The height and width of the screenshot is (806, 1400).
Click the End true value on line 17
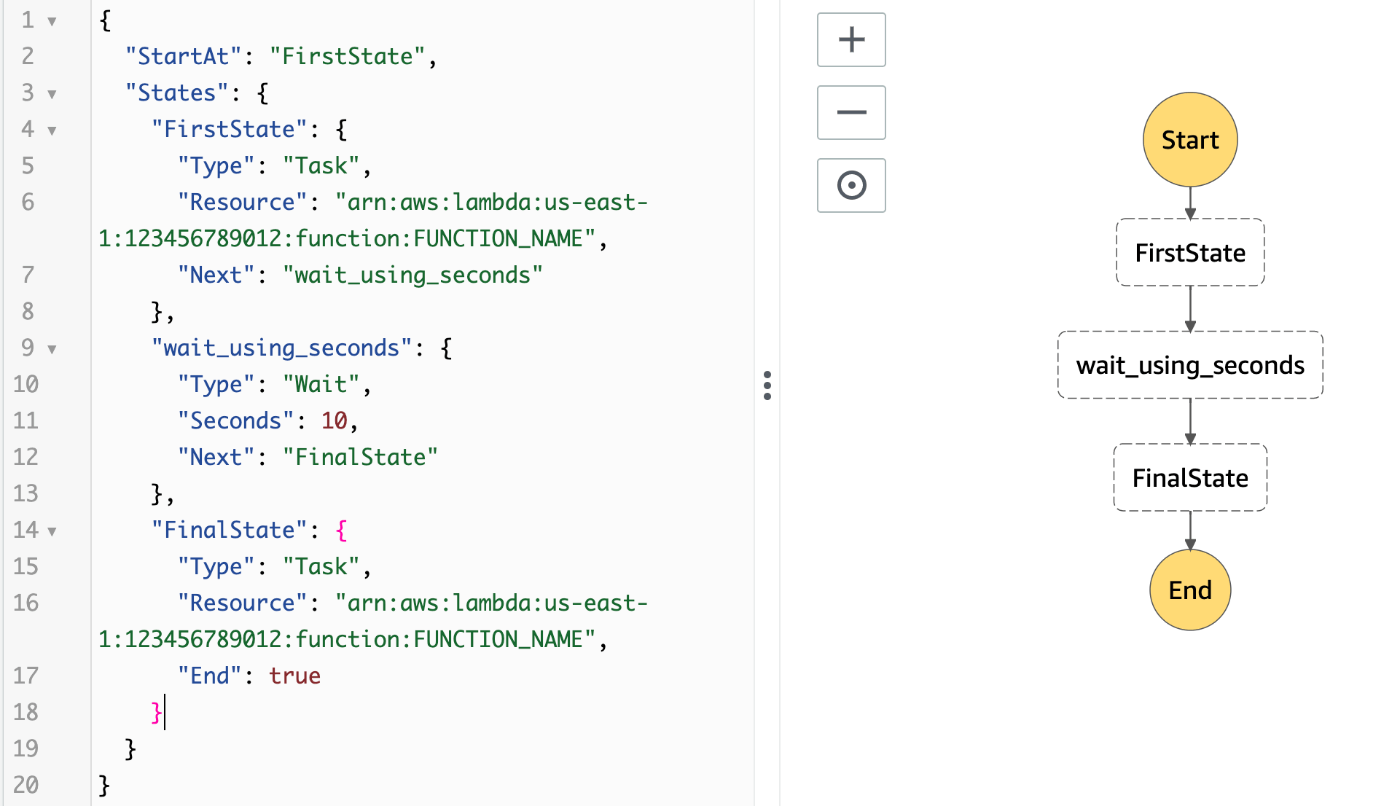(x=294, y=675)
